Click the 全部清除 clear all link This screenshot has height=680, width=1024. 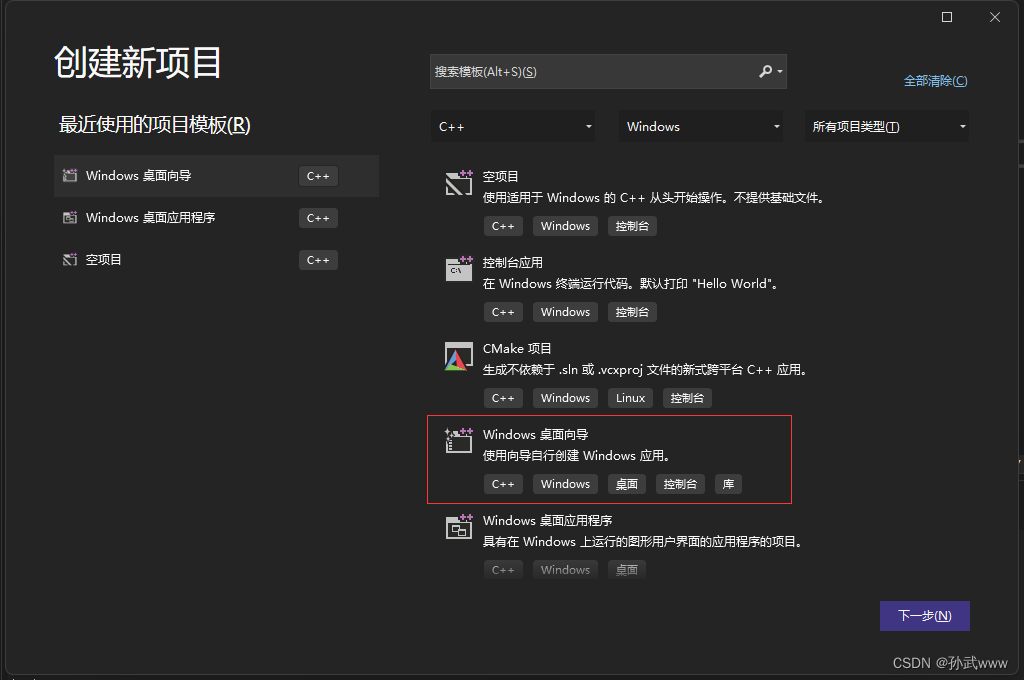[x=935, y=81]
